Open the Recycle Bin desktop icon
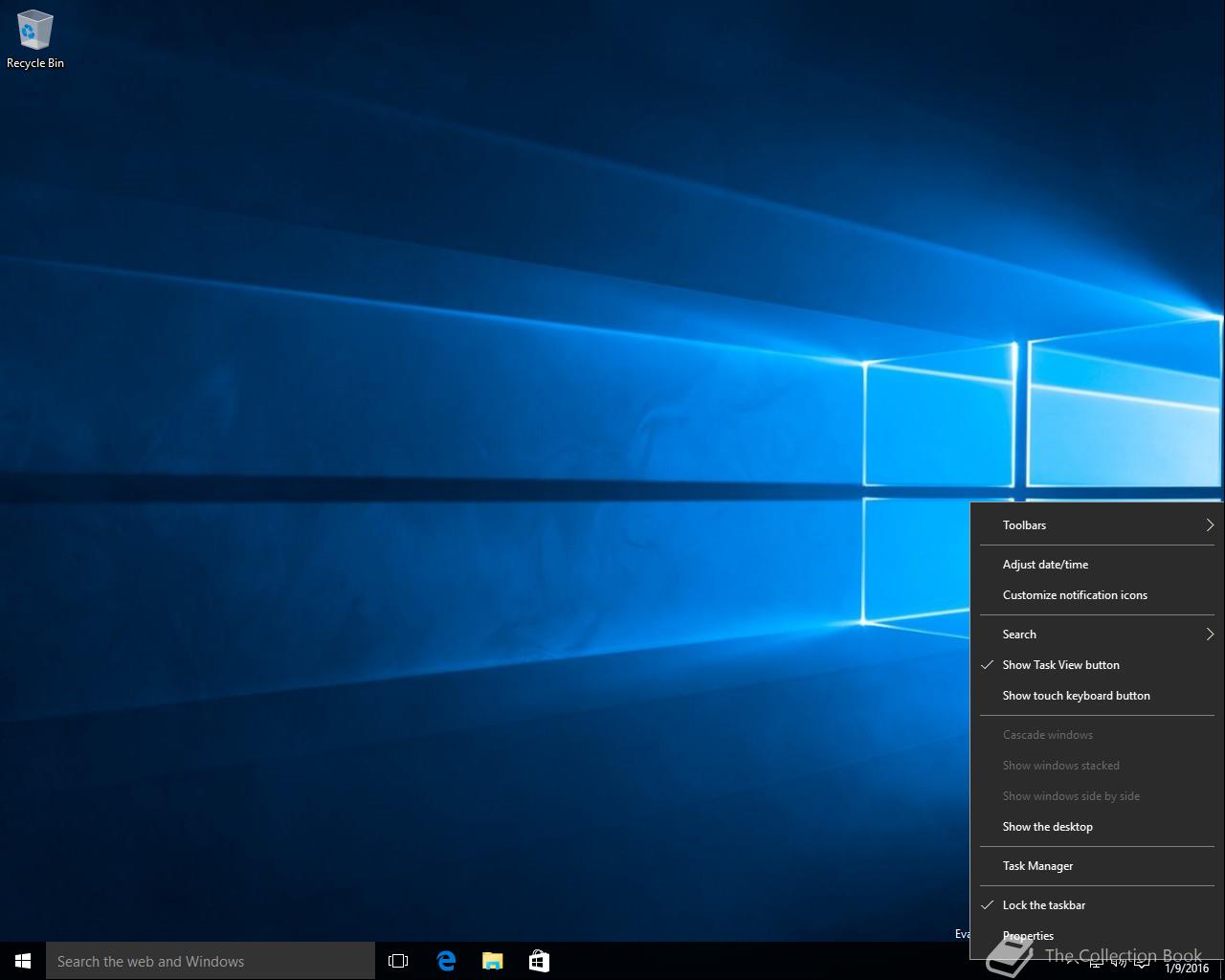 coord(34,40)
